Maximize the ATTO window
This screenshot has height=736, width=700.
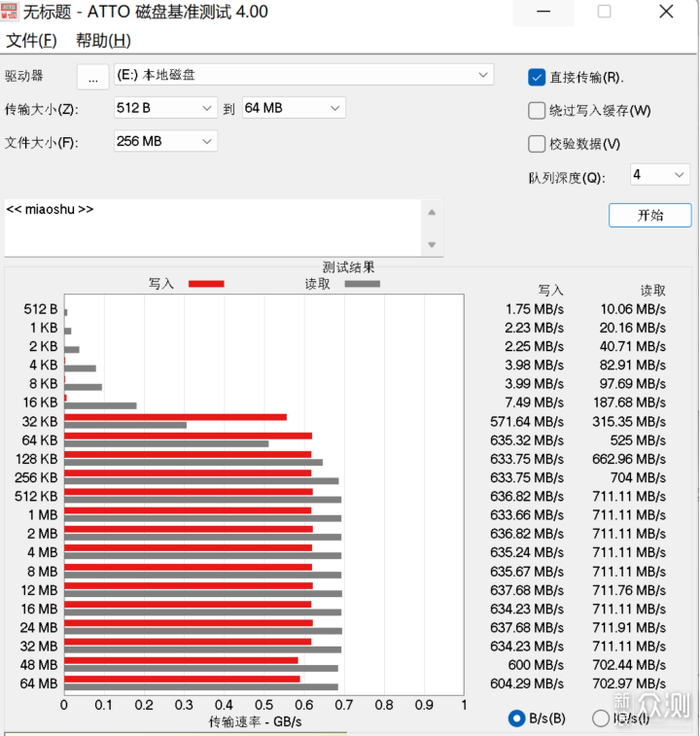coord(604,12)
